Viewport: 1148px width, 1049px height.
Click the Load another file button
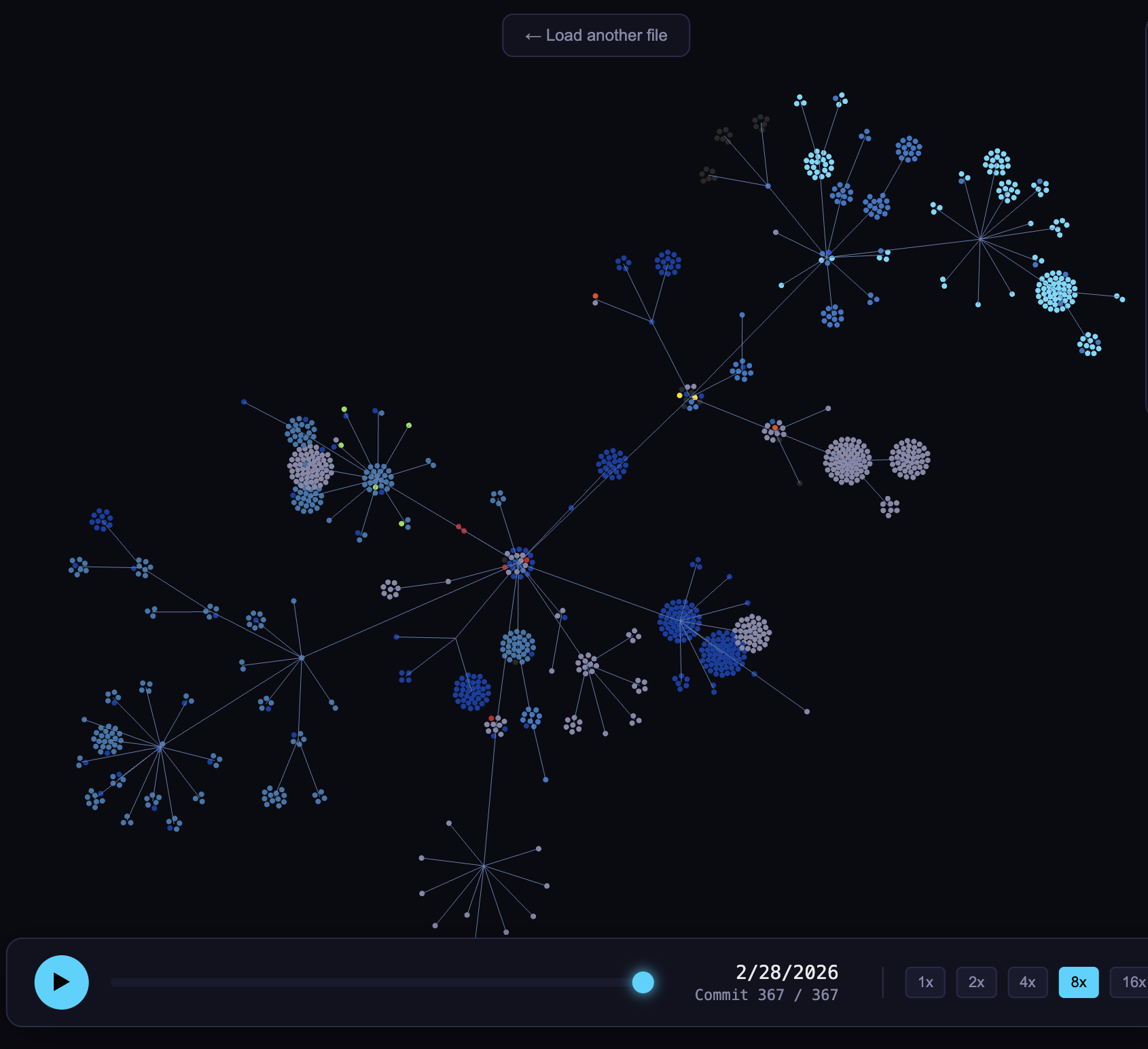tap(596, 35)
